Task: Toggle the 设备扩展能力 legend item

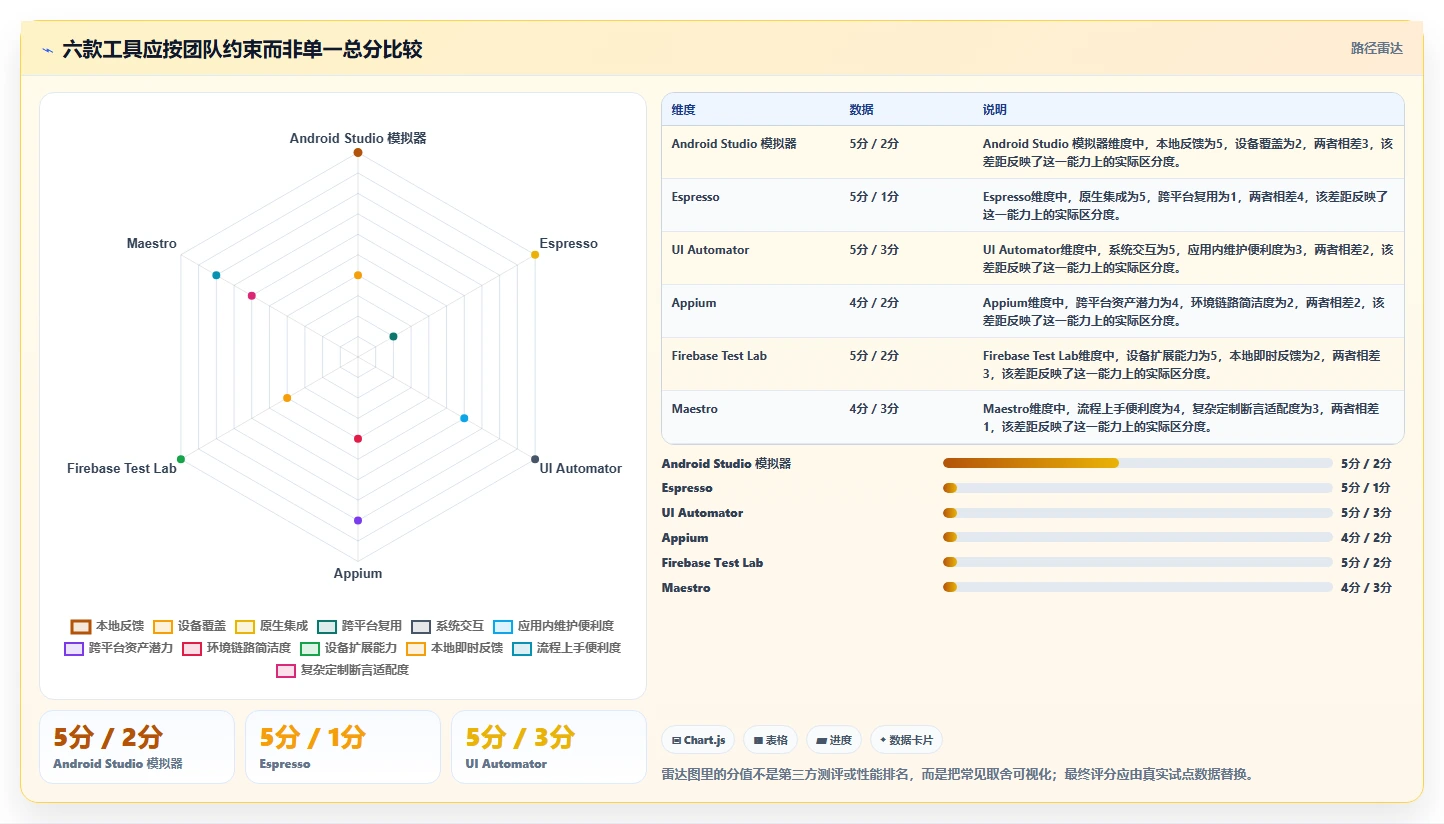Action: coord(348,648)
